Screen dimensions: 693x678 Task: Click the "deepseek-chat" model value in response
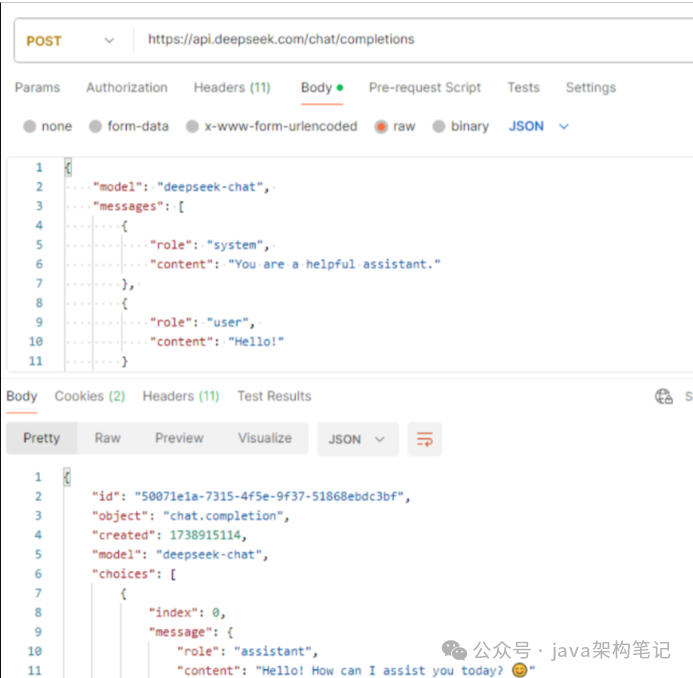coord(209,555)
